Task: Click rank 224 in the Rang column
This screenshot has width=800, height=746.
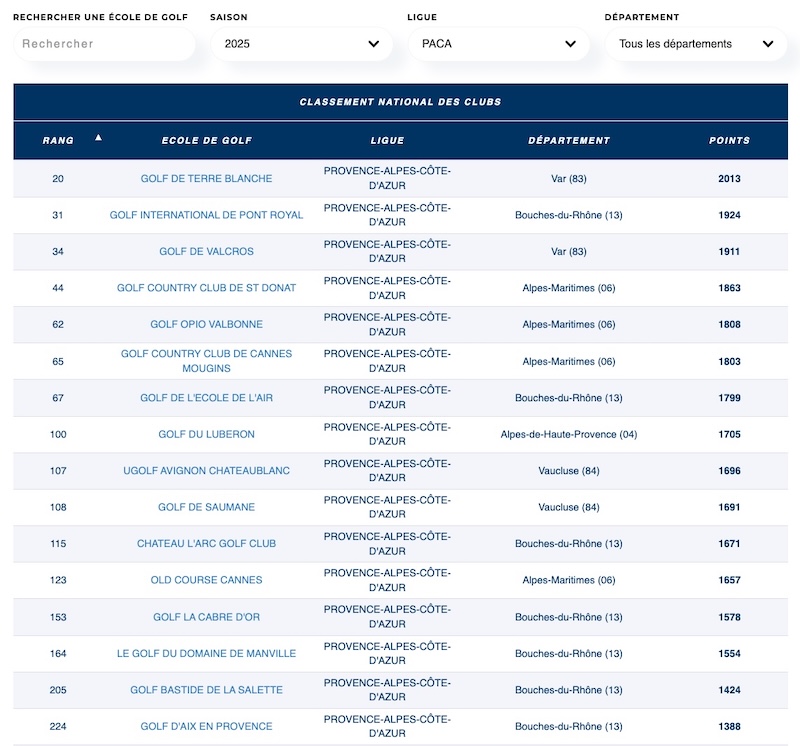Action: click(58, 726)
